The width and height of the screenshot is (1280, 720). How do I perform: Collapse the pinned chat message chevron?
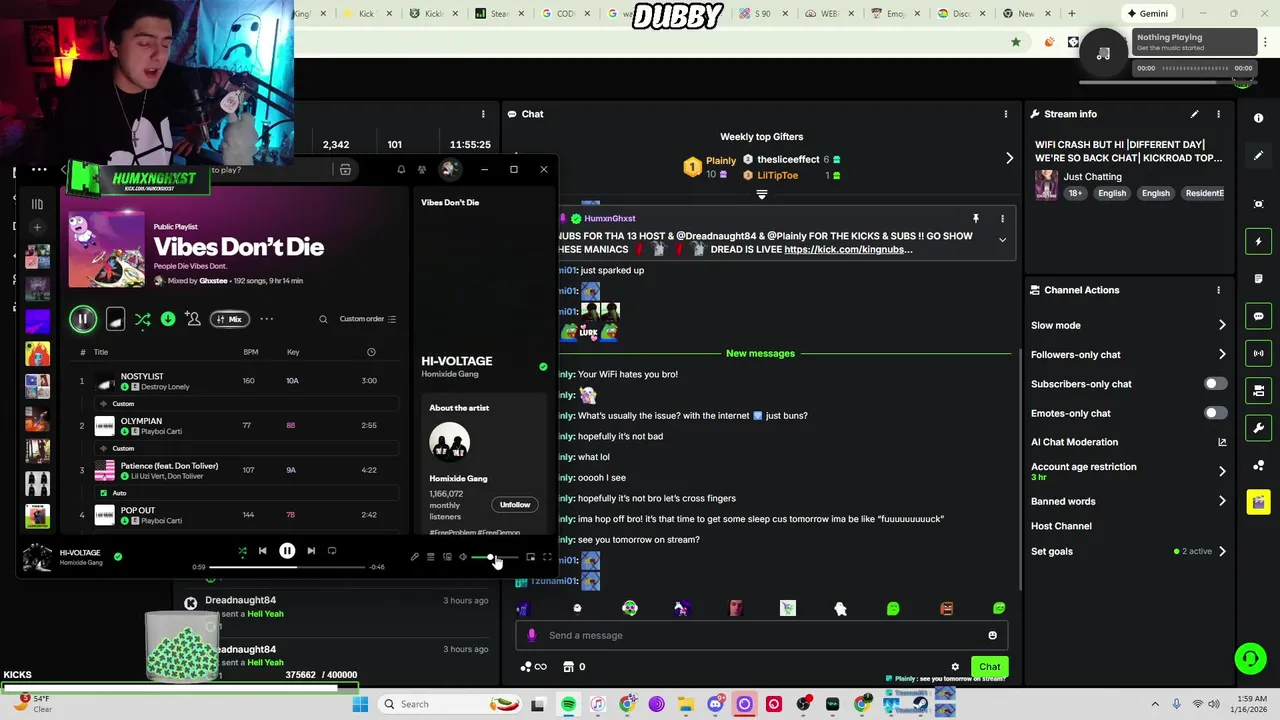point(1002,240)
